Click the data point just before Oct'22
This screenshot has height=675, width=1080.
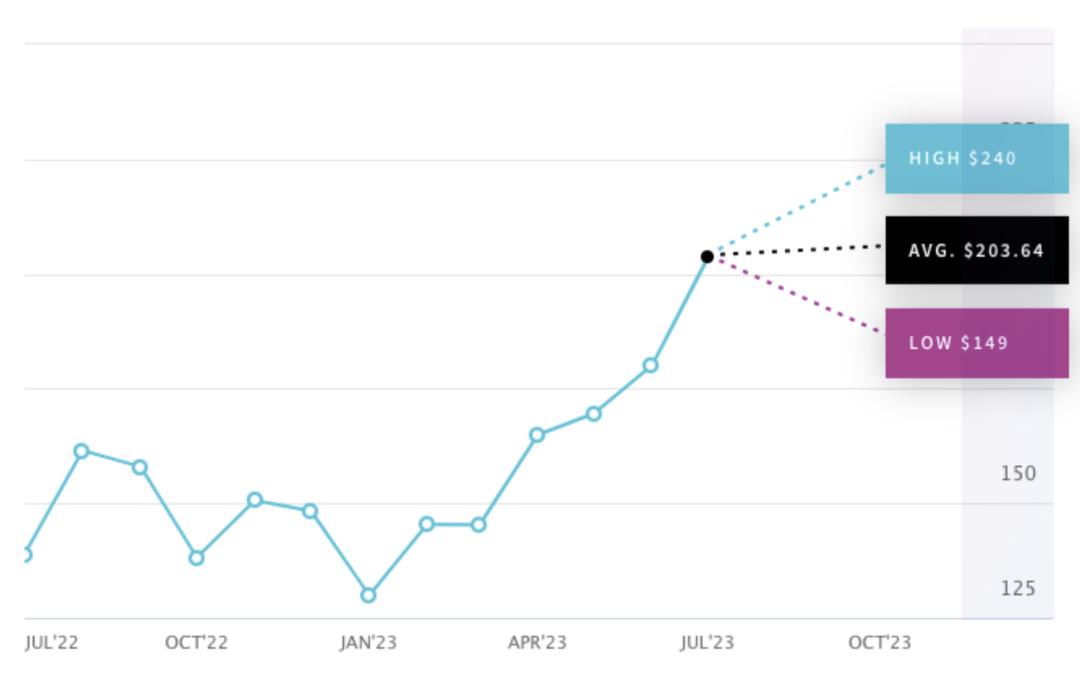coord(140,467)
